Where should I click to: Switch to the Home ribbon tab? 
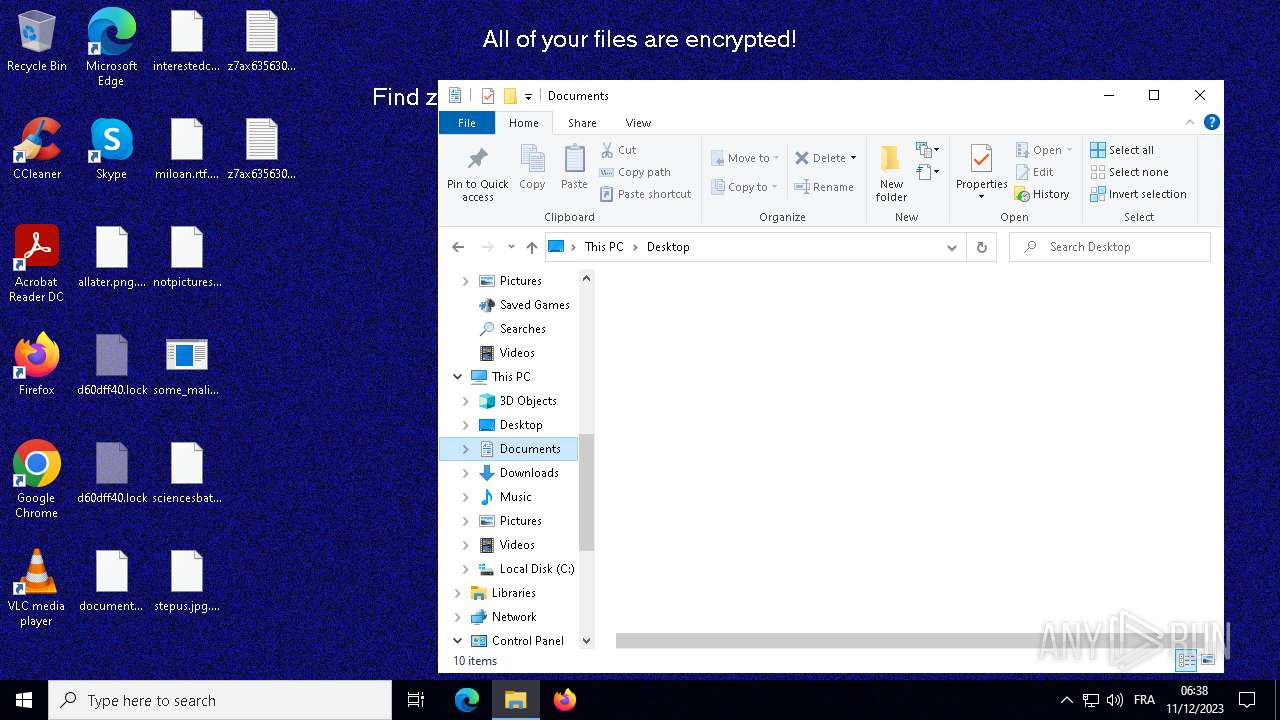(x=523, y=123)
